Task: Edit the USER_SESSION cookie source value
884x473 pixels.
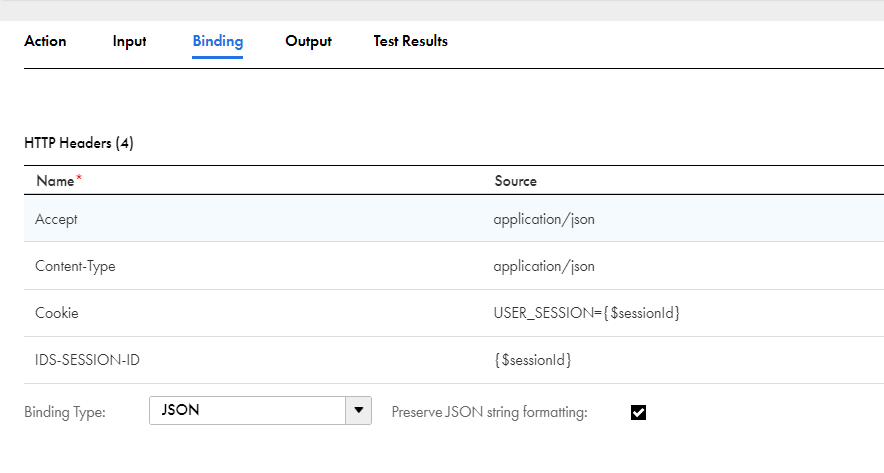Action: [587, 313]
